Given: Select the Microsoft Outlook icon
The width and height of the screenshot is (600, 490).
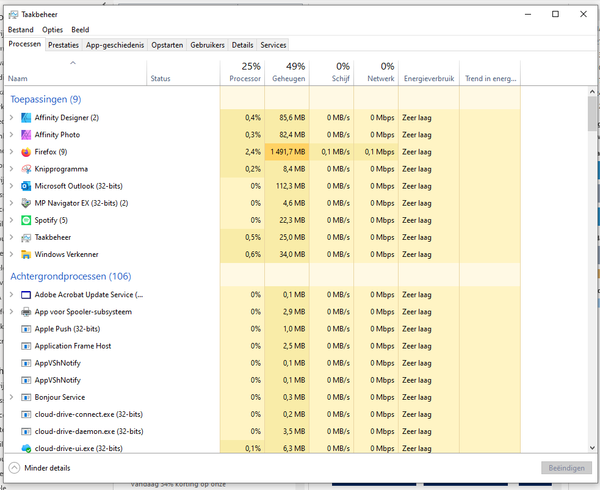Looking at the screenshot, I should (26, 186).
